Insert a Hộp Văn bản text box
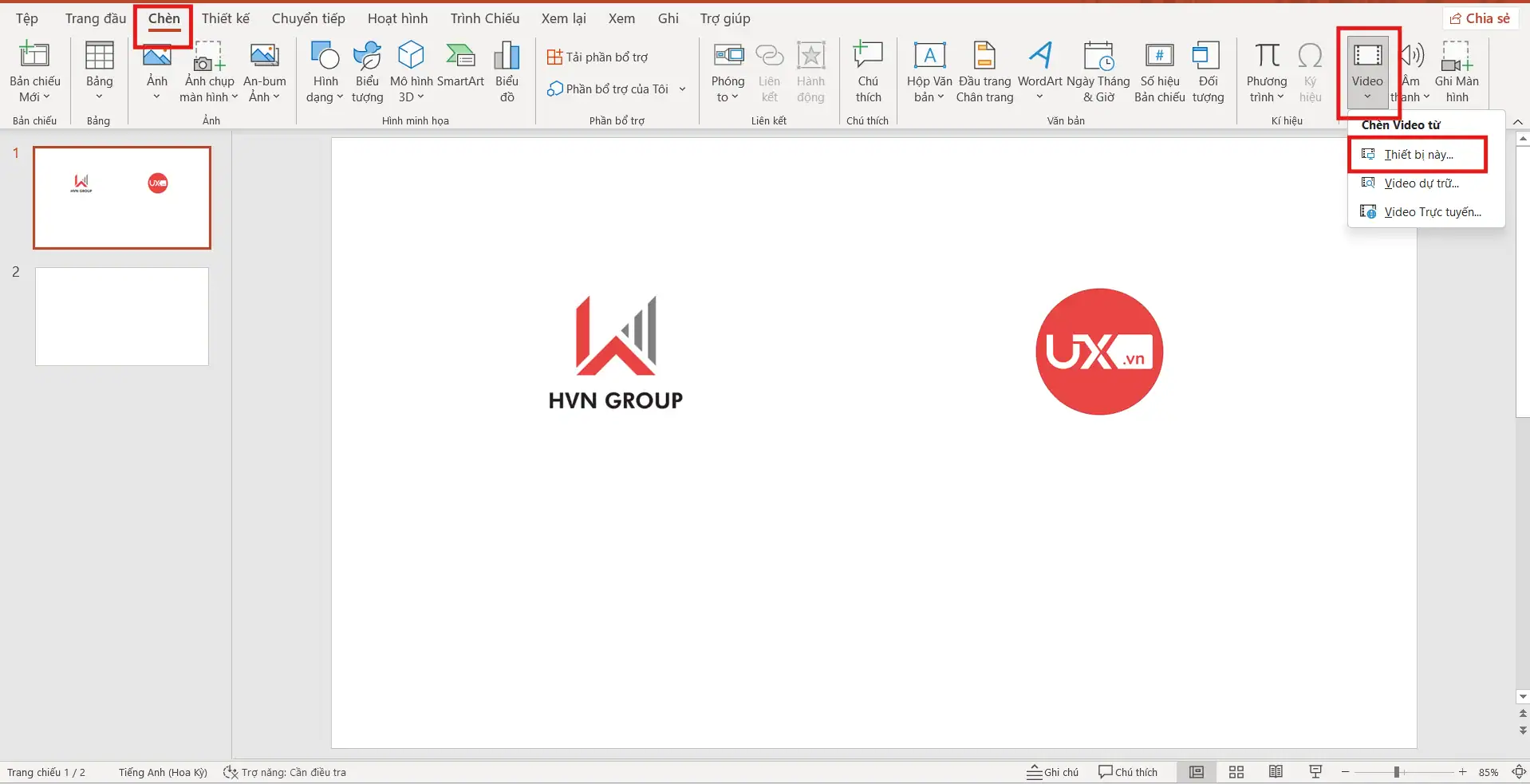Image resolution: width=1530 pixels, height=784 pixels. pyautogui.click(x=928, y=72)
